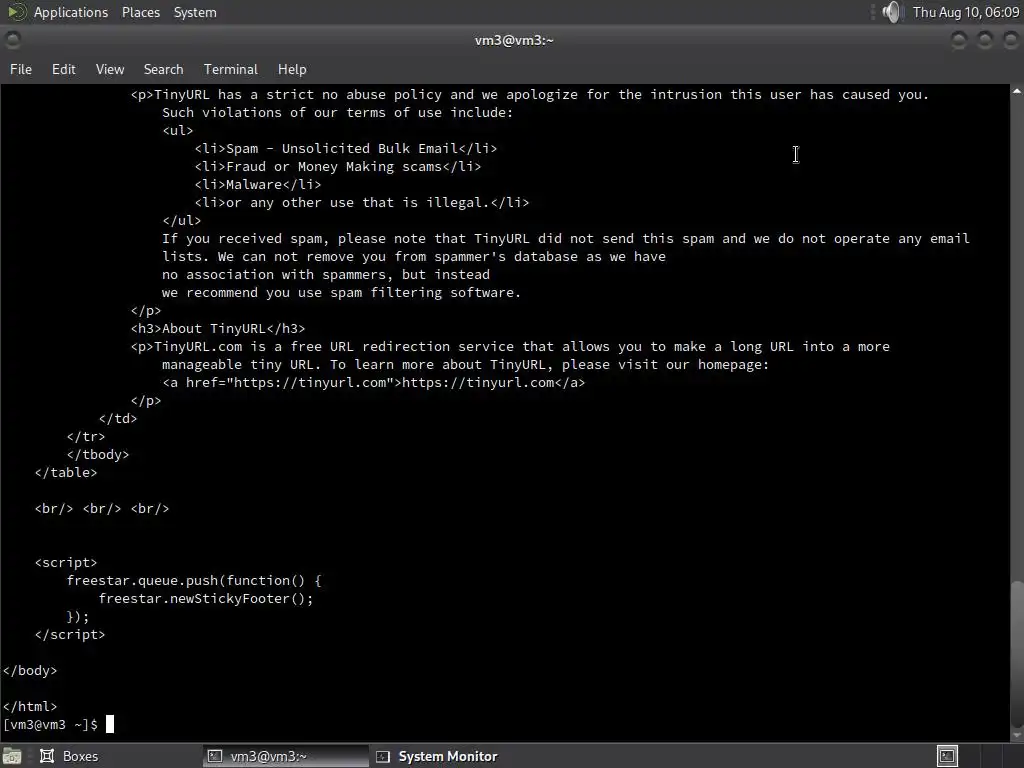The image size is (1024, 768).
Task: Click the 'Malware' list item line
Action: click(257, 185)
